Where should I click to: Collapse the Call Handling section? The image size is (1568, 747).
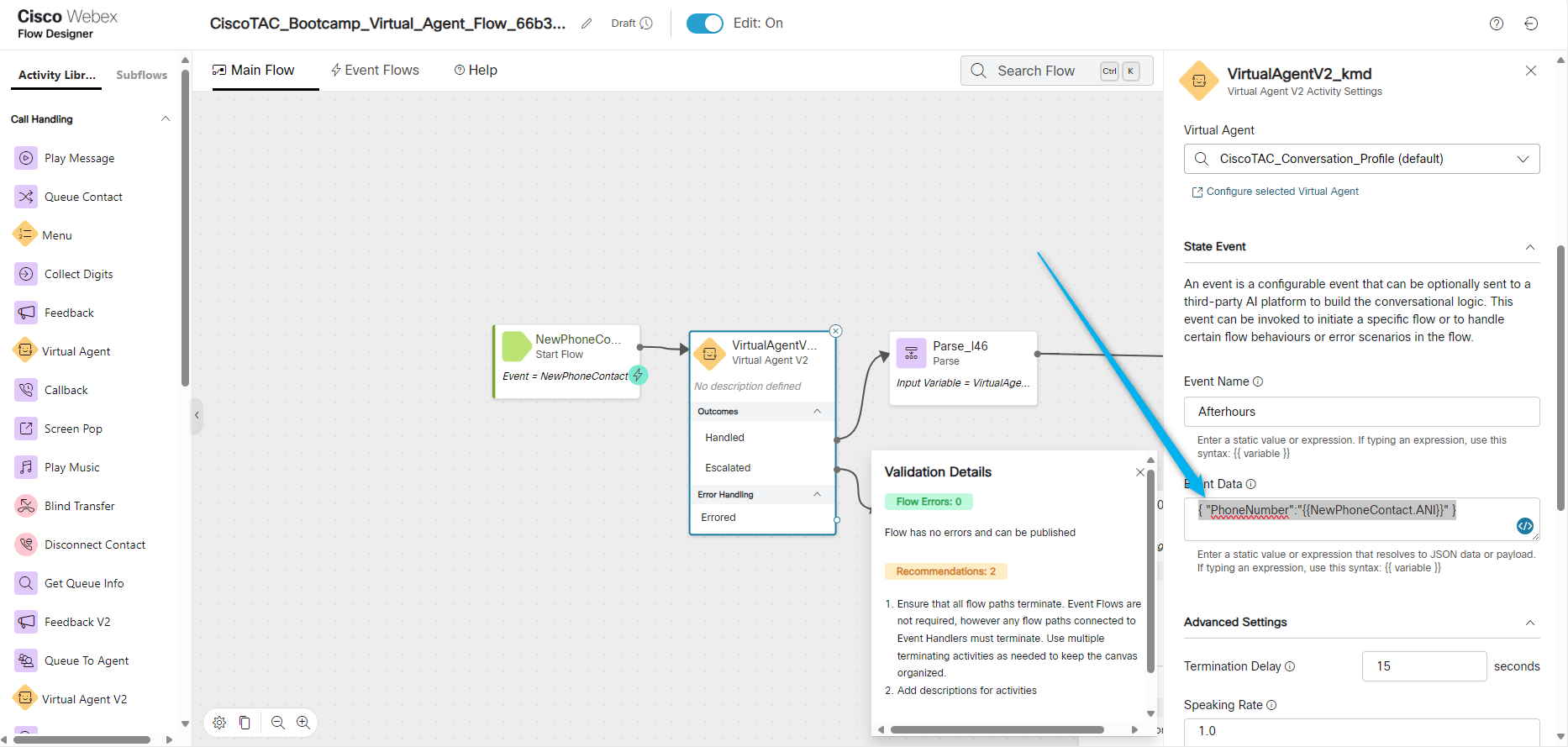166,119
